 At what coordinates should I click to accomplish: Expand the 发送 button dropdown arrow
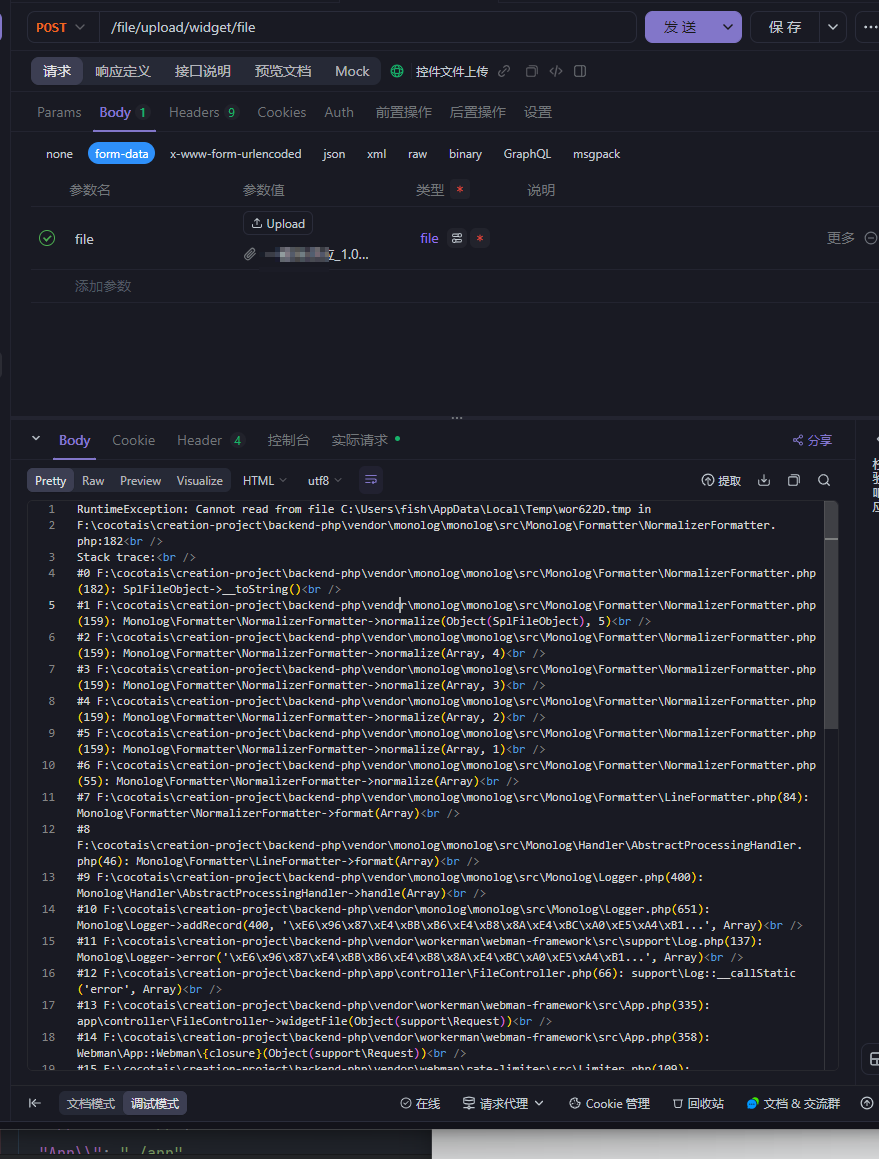(x=727, y=27)
